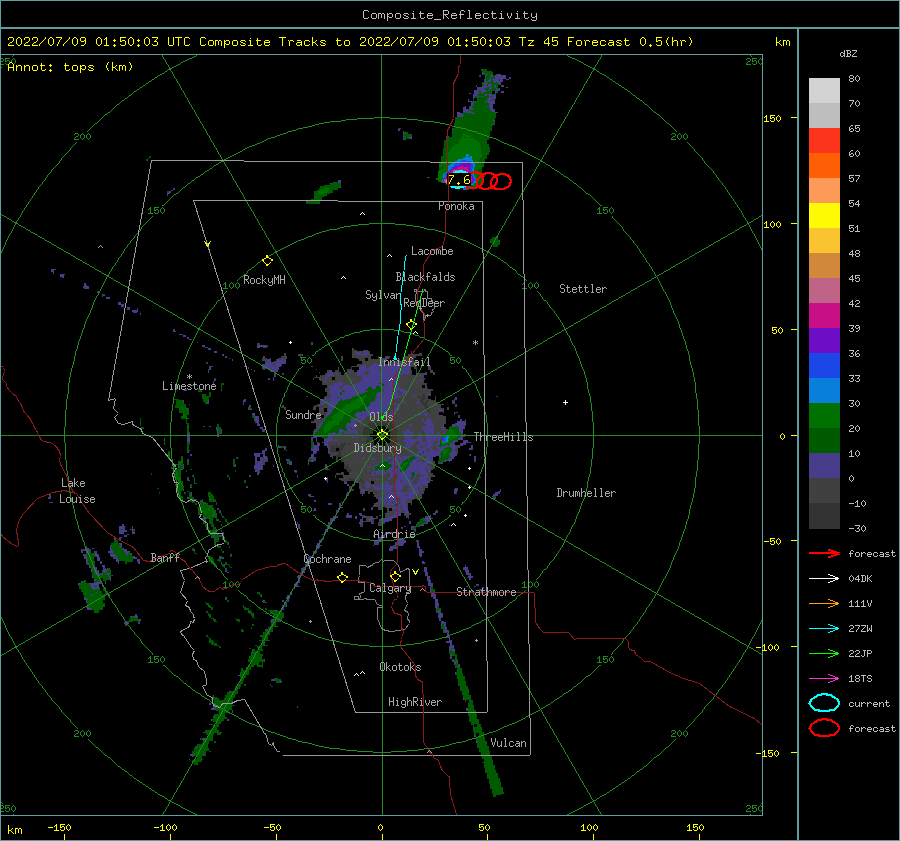This screenshot has height=841, width=900.
Task: Click the Composite_Reflectivity title
Action: pyautogui.click(x=450, y=15)
